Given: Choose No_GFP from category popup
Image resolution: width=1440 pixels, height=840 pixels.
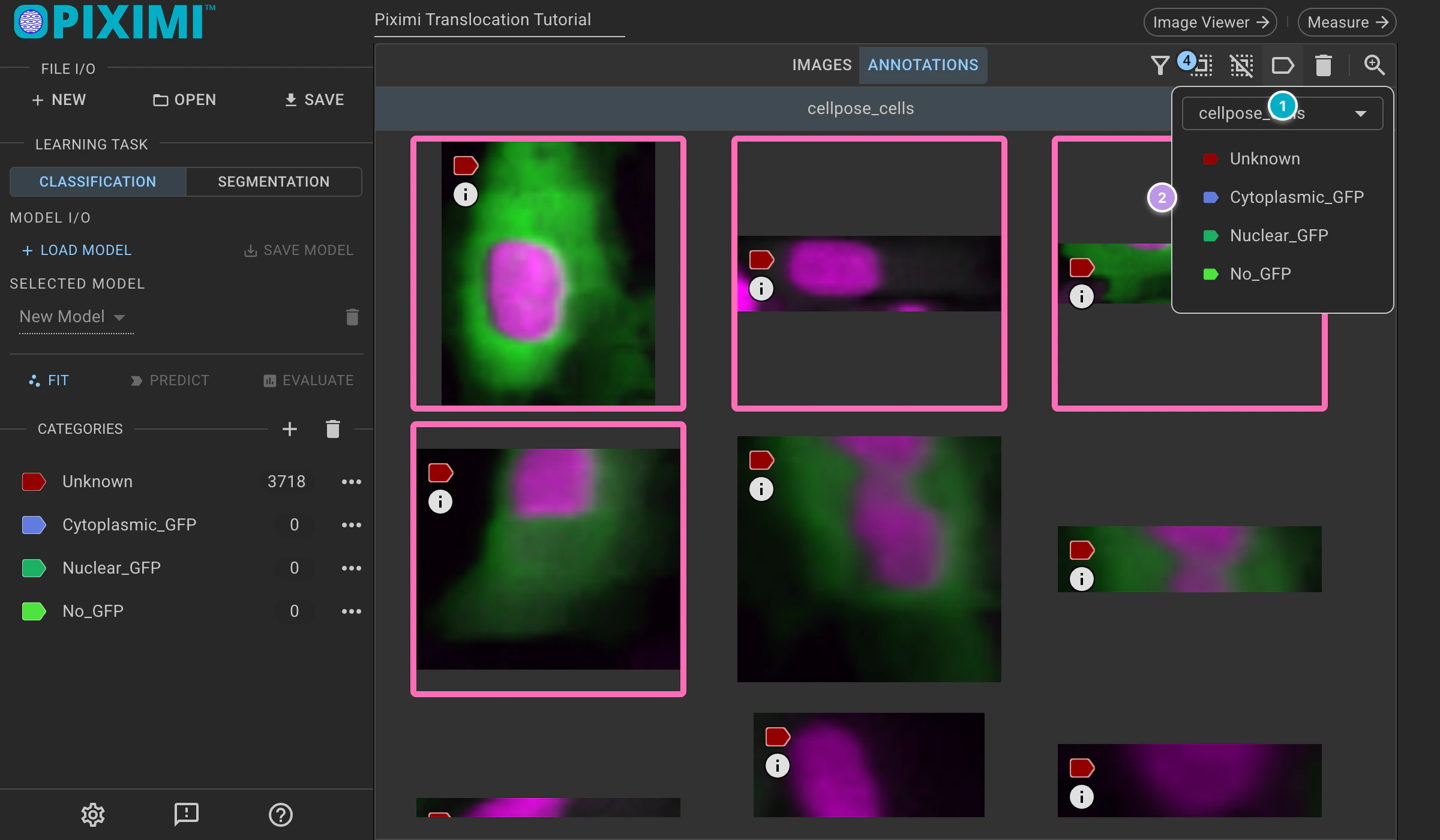Looking at the screenshot, I should coord(1282,274).
